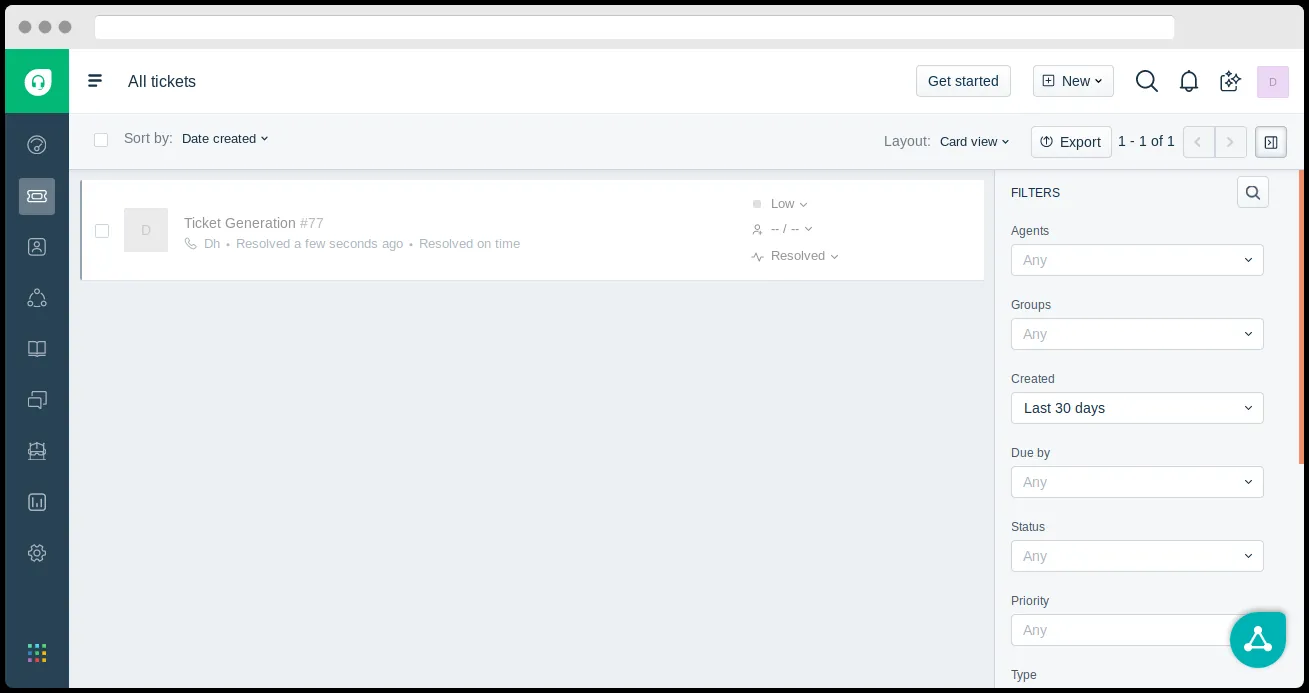This screenshot has width=1309, height=693.
Task: Open the Due by filter dropdown
Action: point(1137,482)
